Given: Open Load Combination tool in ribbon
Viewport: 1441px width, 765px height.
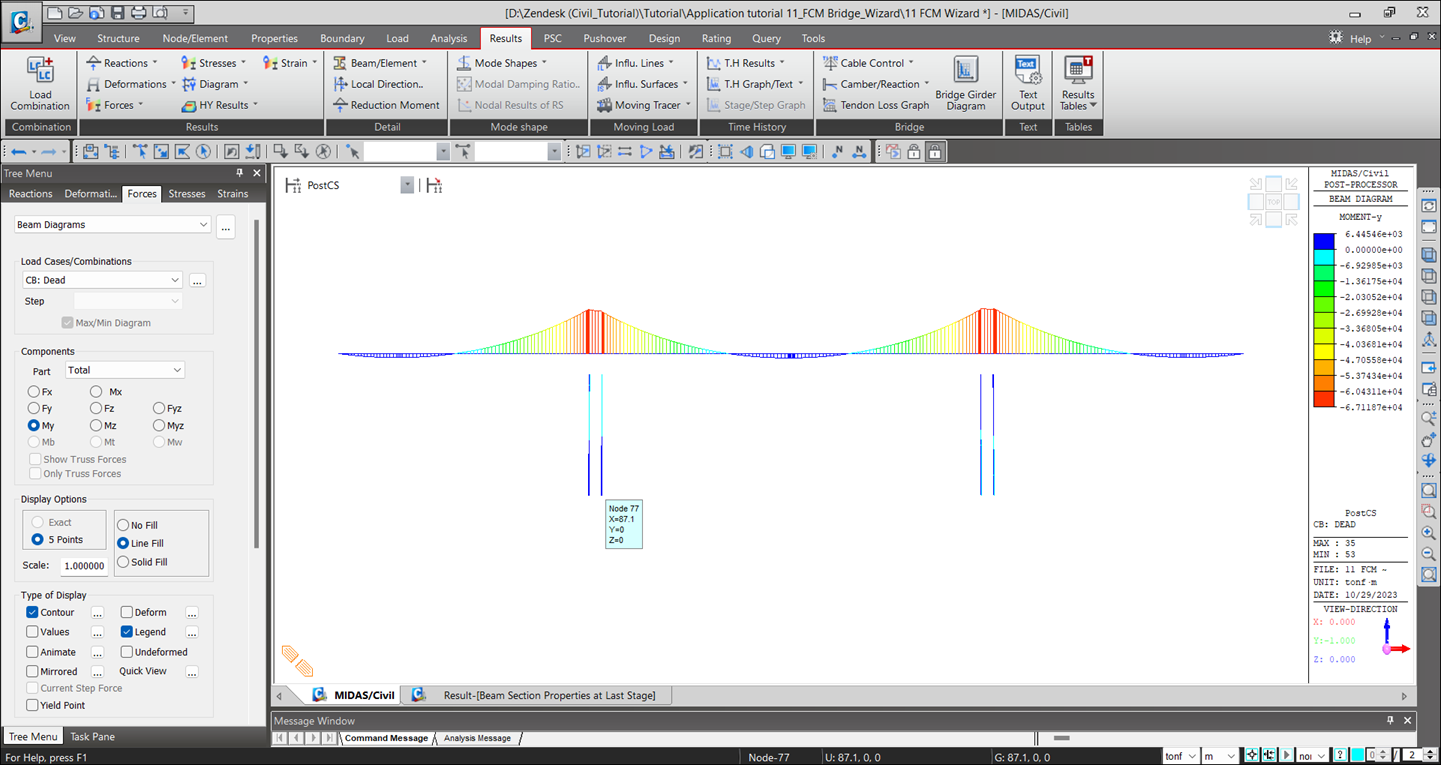Looking at the screenshot, I should pos(40,84).
